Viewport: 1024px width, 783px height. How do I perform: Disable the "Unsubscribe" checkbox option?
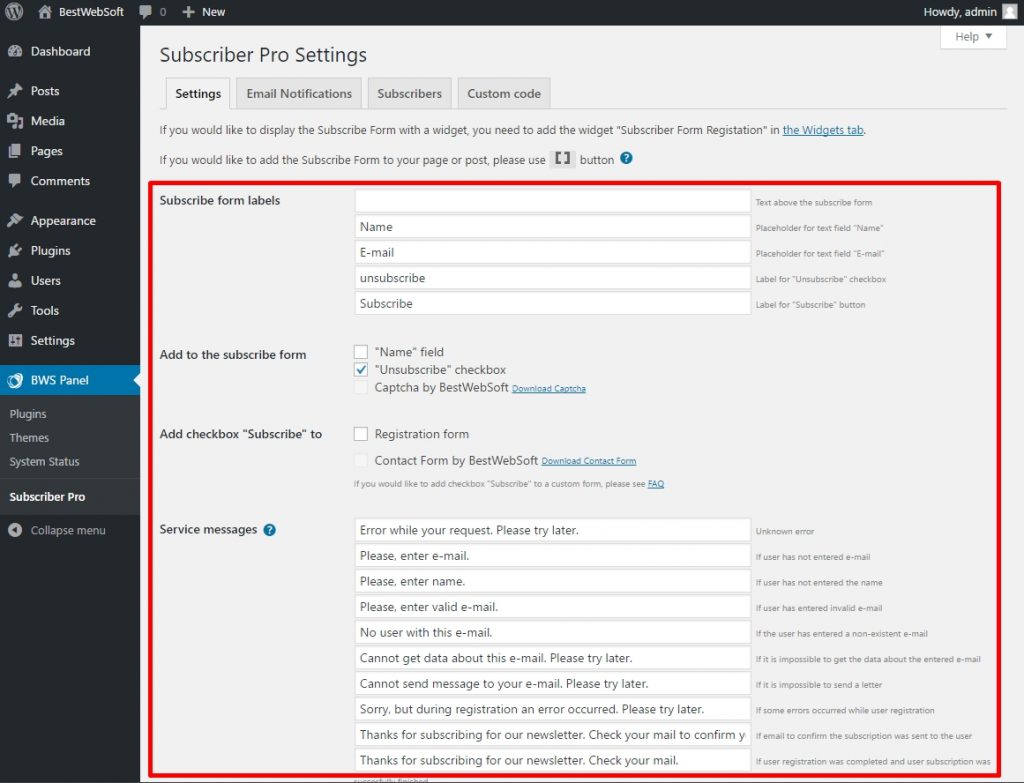tap(361, 369)
